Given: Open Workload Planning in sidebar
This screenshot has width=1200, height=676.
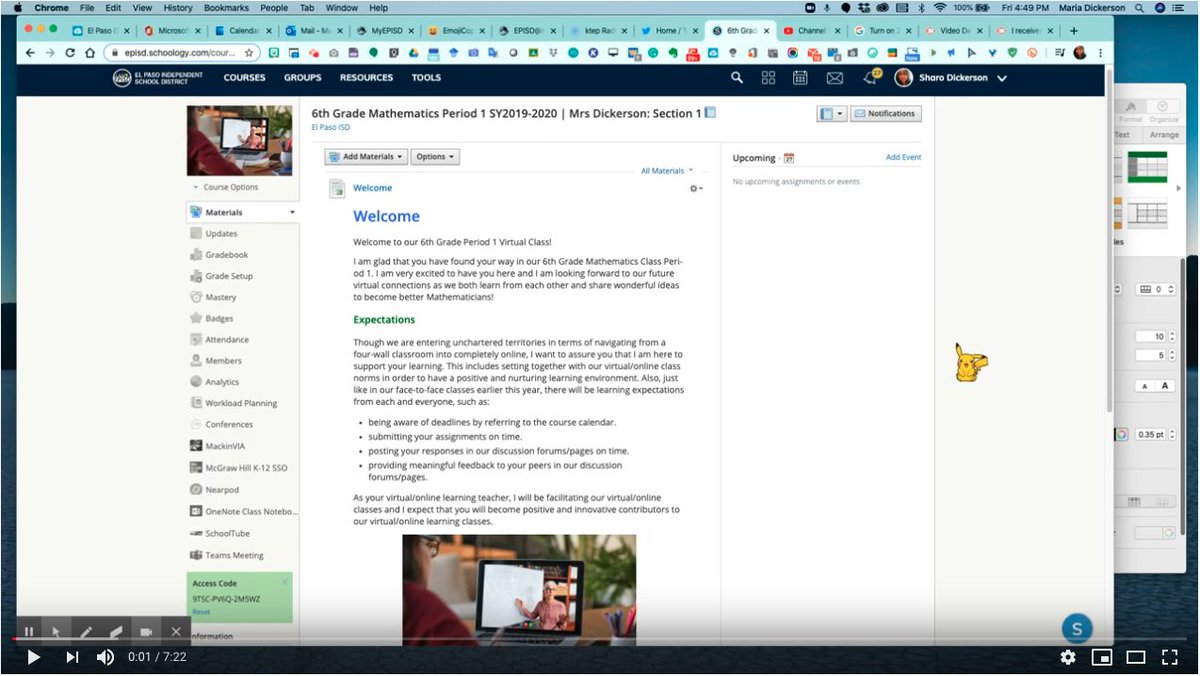Looking at the screenshot, I should tap(243, 403).
